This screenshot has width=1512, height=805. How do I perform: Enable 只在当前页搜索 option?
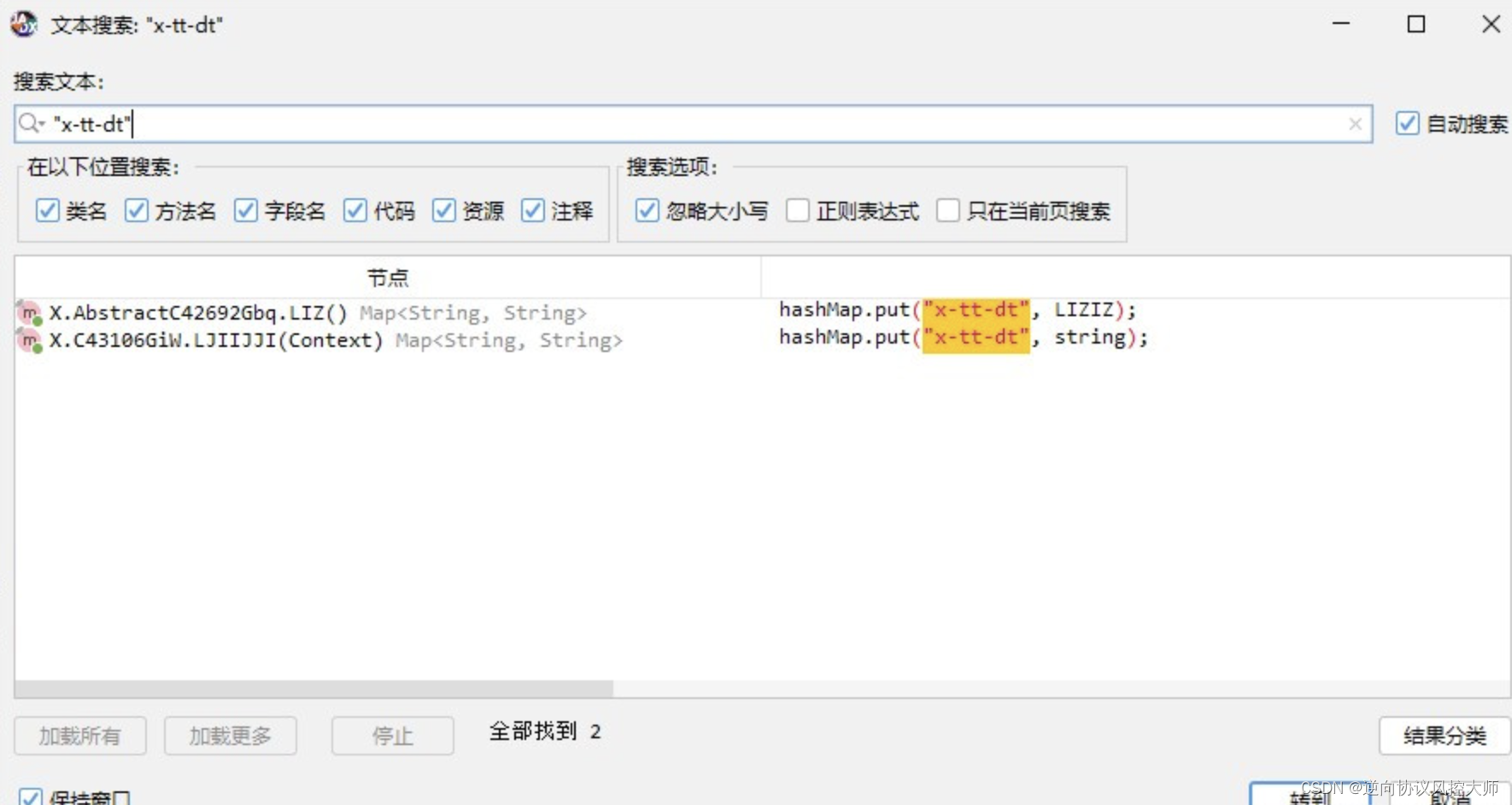(947, 210)
